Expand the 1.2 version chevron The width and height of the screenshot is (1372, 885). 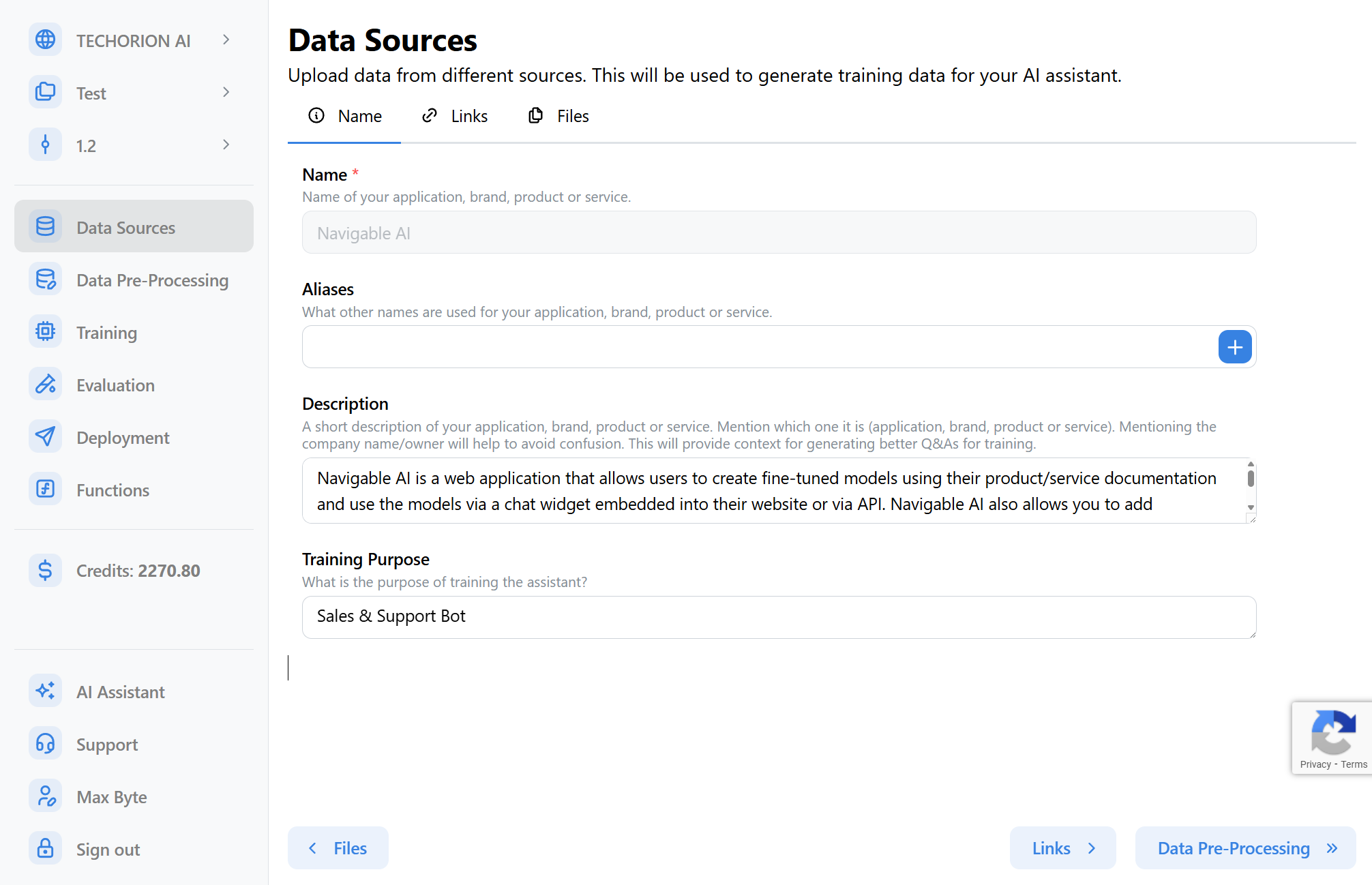tap(226, 145)
